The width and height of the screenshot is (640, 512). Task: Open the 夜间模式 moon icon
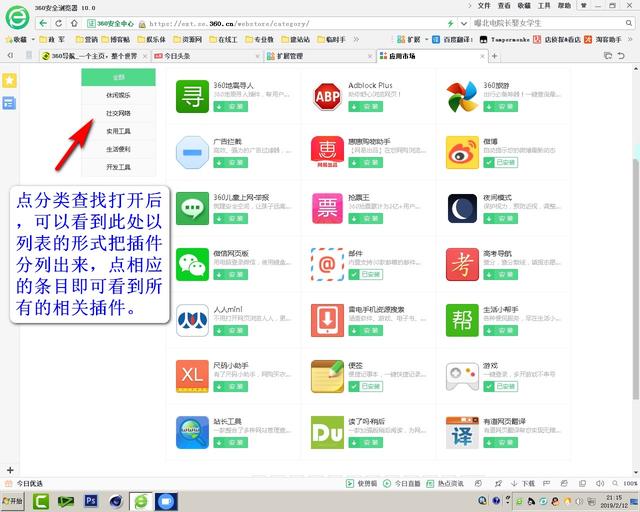(x=462, y=208)
